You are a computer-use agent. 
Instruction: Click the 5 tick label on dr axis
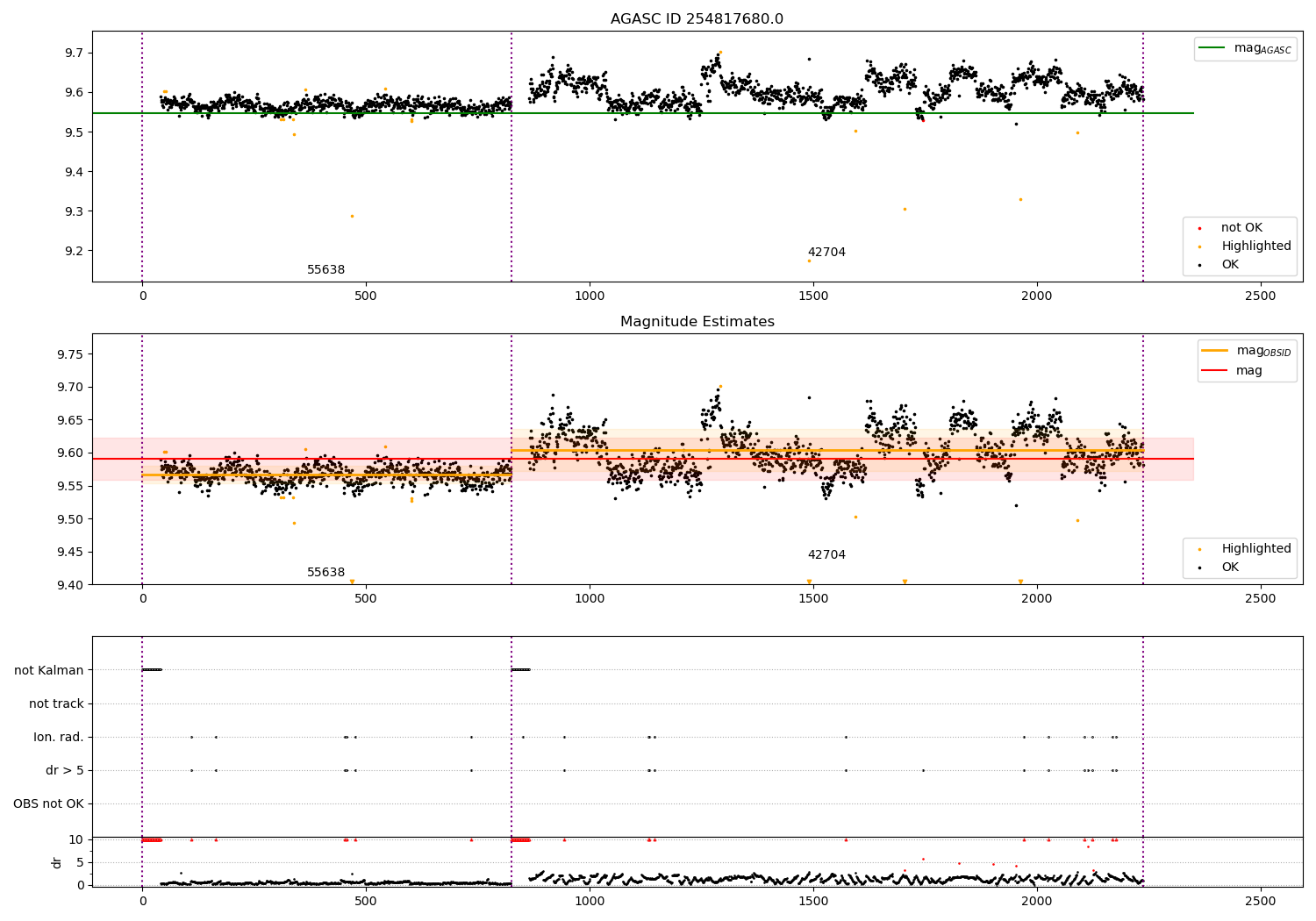[80, 862]
